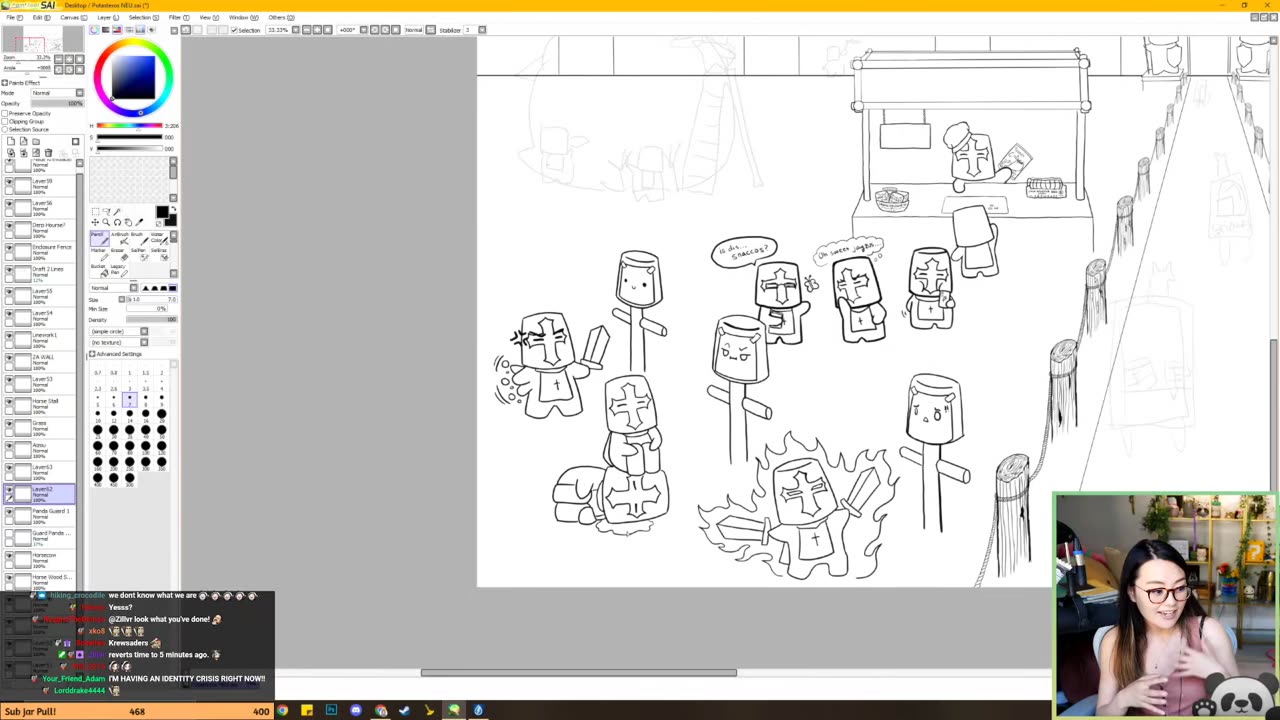Viewport: 1280px width, 720px height.
Task: Toggle visibility of the Grass layer
Action: (x=10, y=423)
